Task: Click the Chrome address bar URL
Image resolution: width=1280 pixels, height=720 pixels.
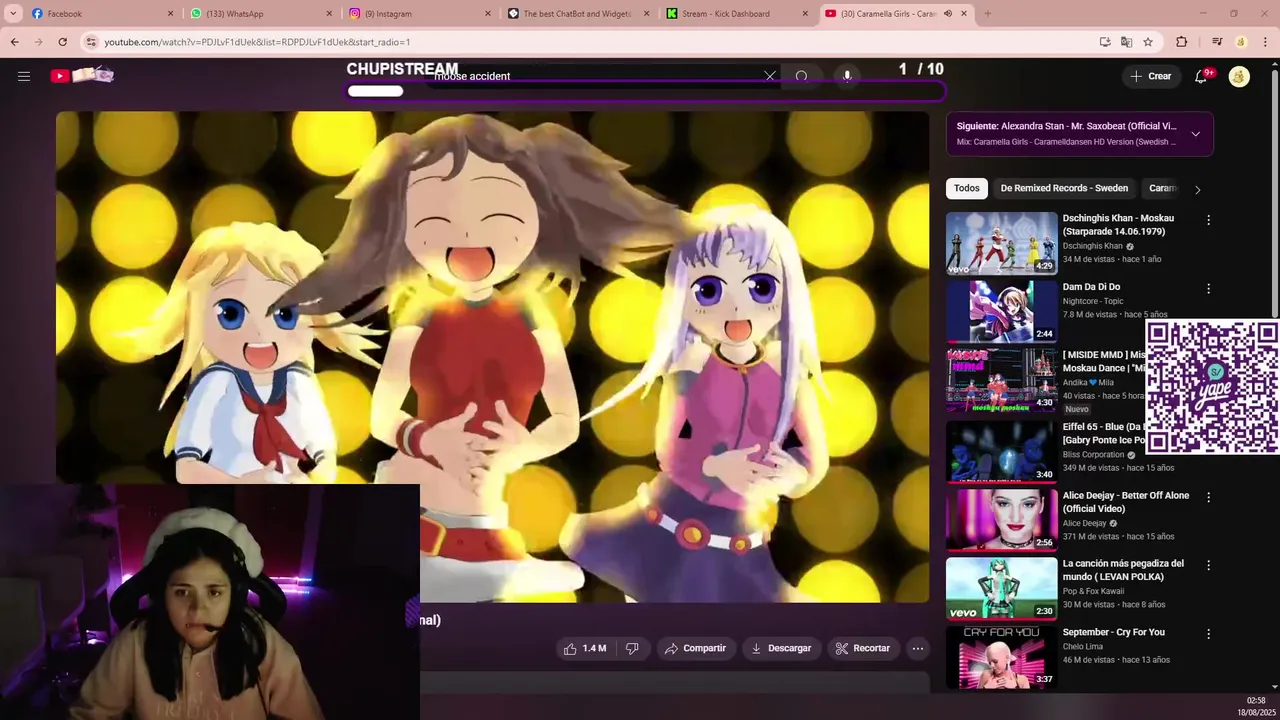Action: [x=257, y=42]
